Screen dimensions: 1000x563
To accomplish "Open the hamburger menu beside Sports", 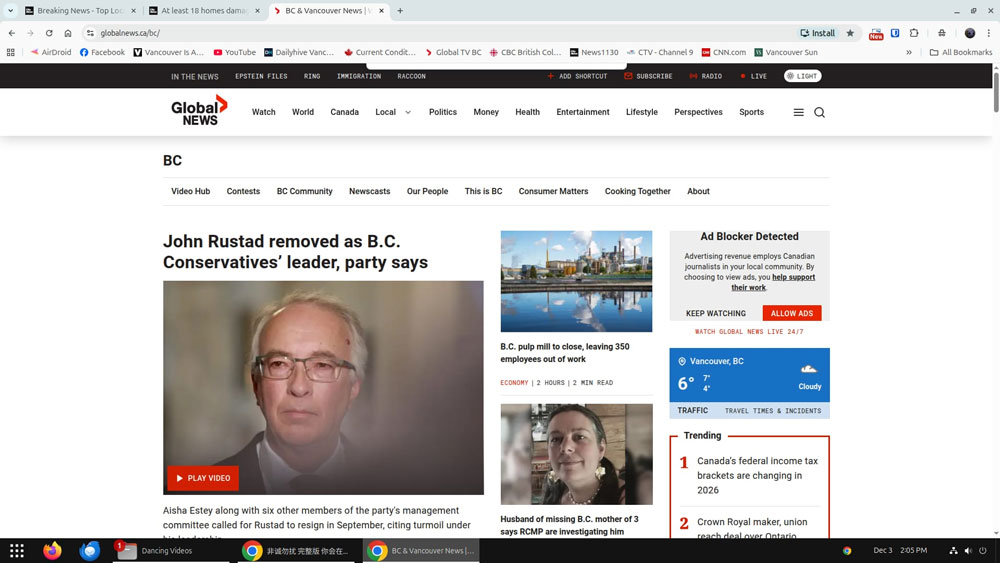I will click(x=798, y=113).
